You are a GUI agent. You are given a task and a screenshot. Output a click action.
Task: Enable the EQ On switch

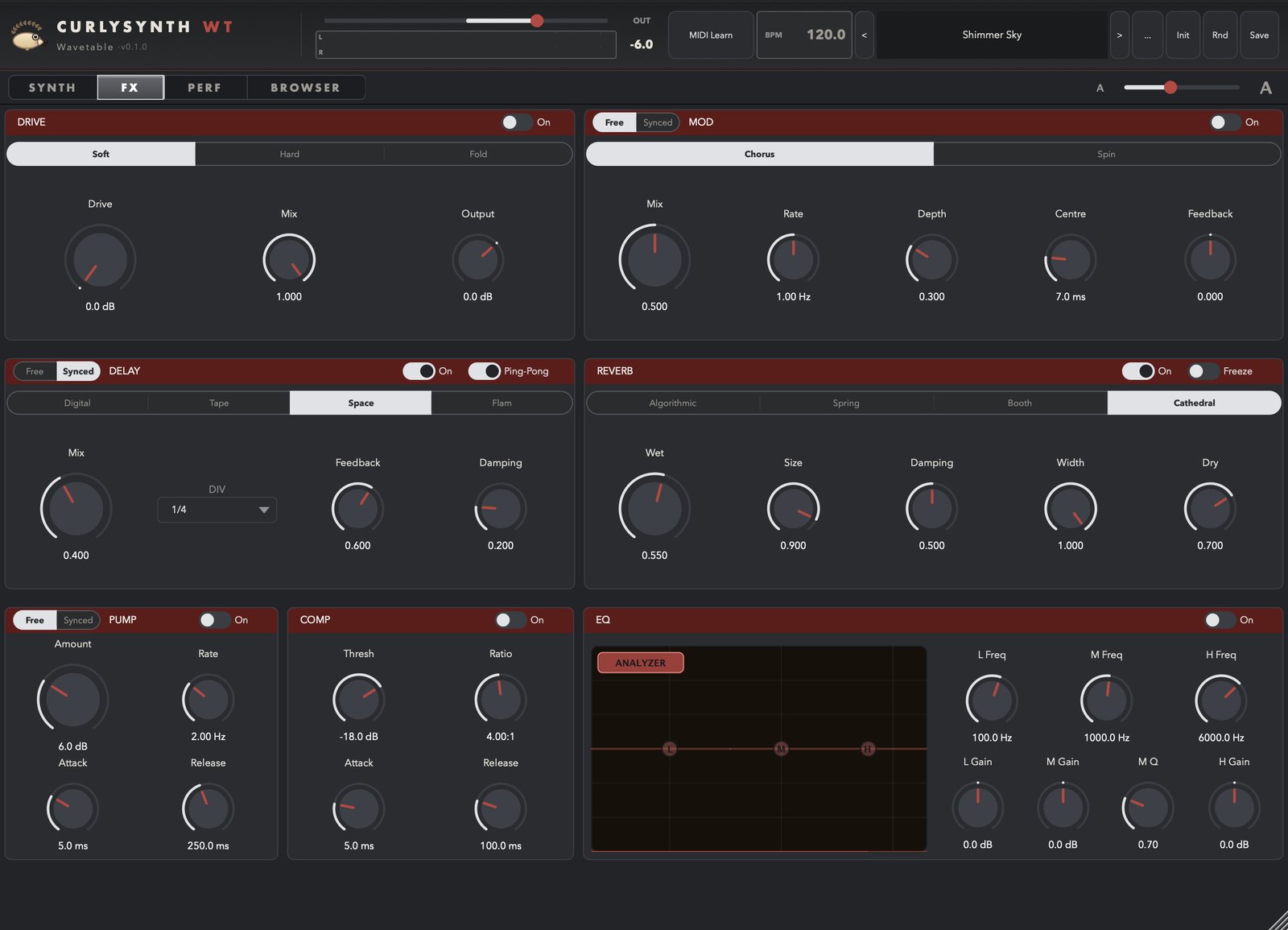click(x=1220, y=620)
